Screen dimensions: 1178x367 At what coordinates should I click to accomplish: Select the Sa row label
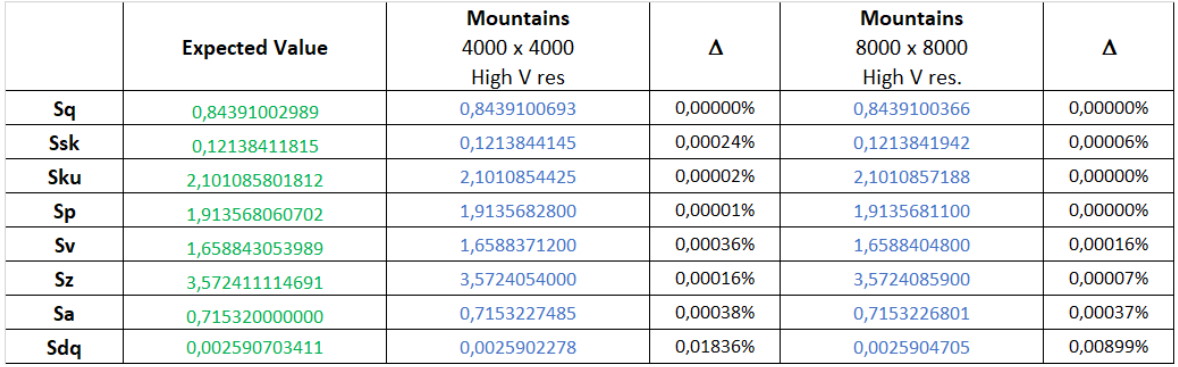62,314
